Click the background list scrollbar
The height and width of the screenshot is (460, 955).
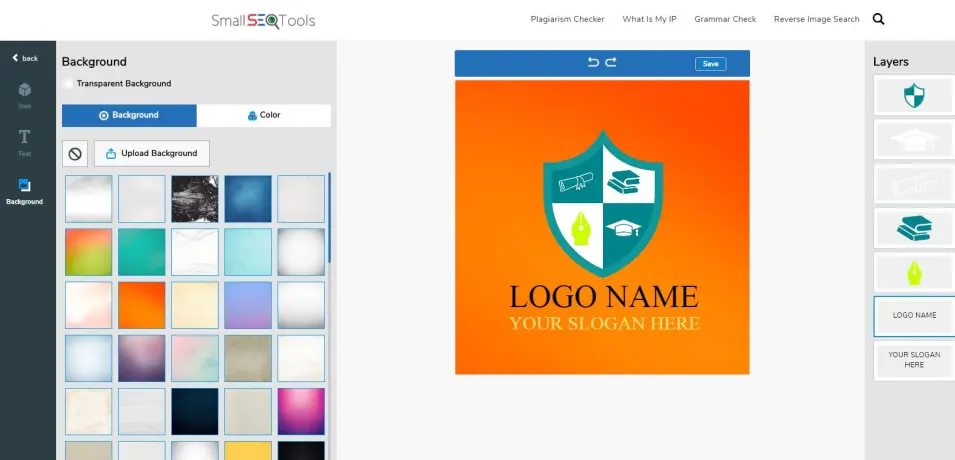click(x=329, y=217)
